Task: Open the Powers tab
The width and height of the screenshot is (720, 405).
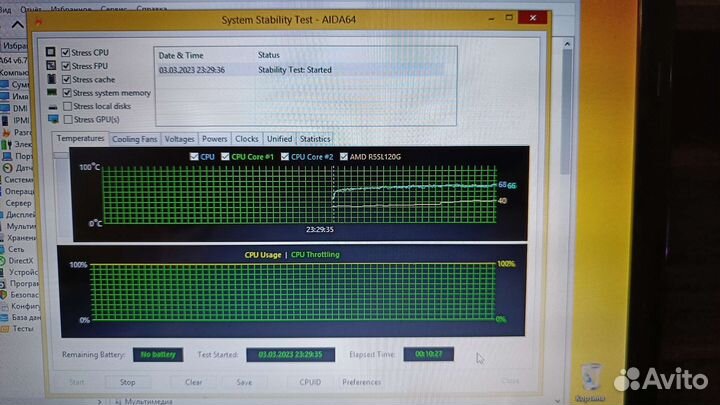Action: click(214, 139)
